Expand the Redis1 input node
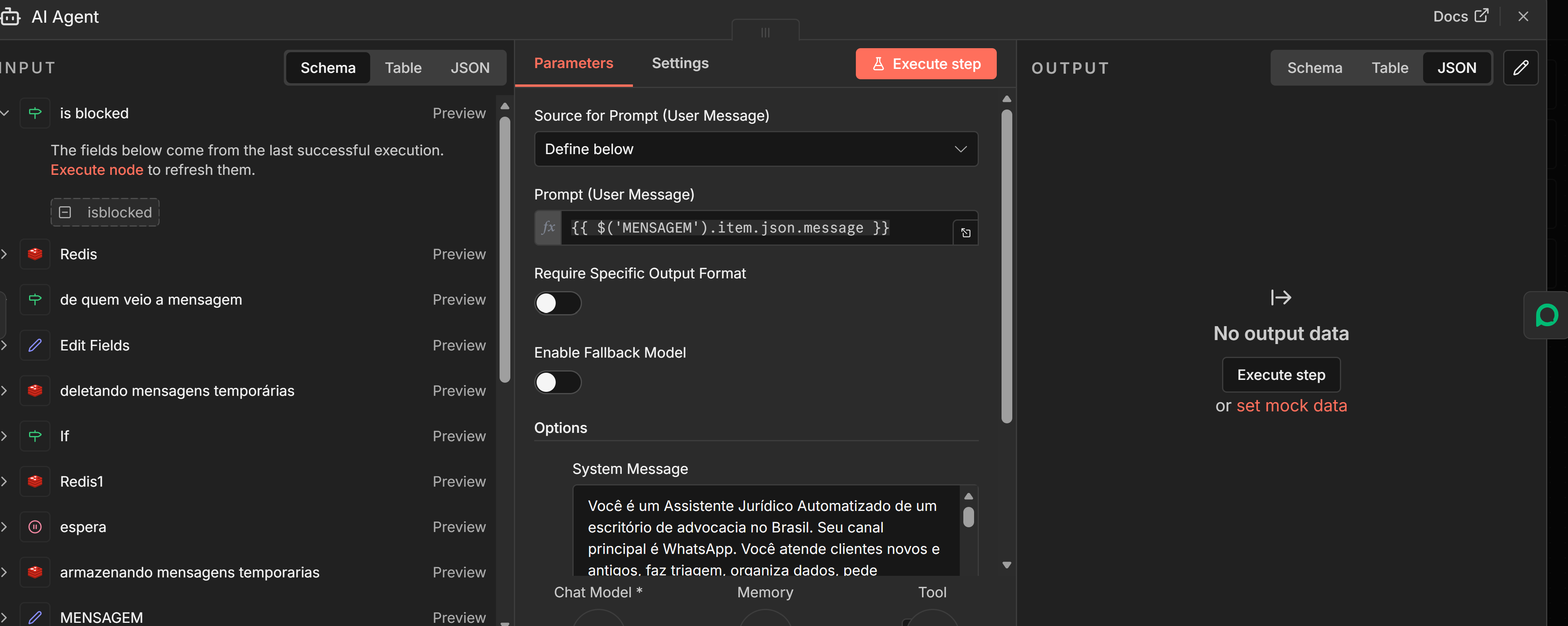The height and width of the screenshot is (626, 1568). (x=4, y=482)
